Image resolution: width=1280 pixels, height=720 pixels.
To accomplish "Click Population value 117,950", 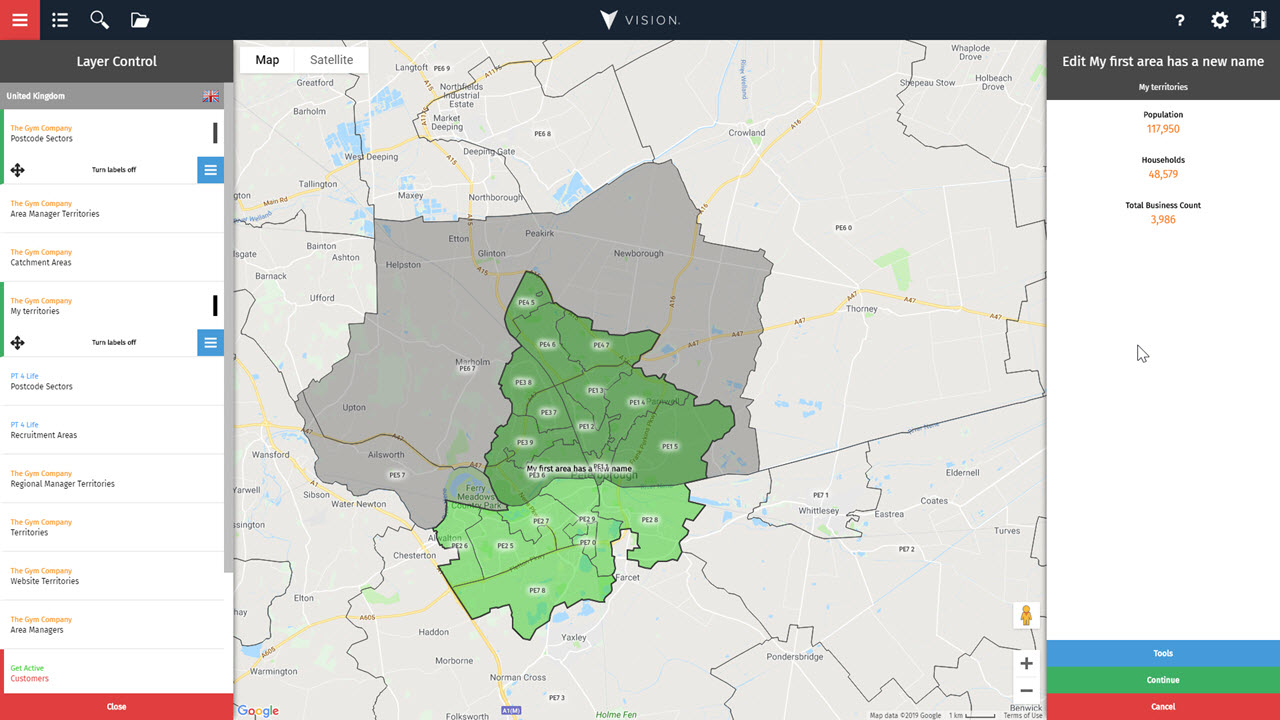I will 1163,129.
